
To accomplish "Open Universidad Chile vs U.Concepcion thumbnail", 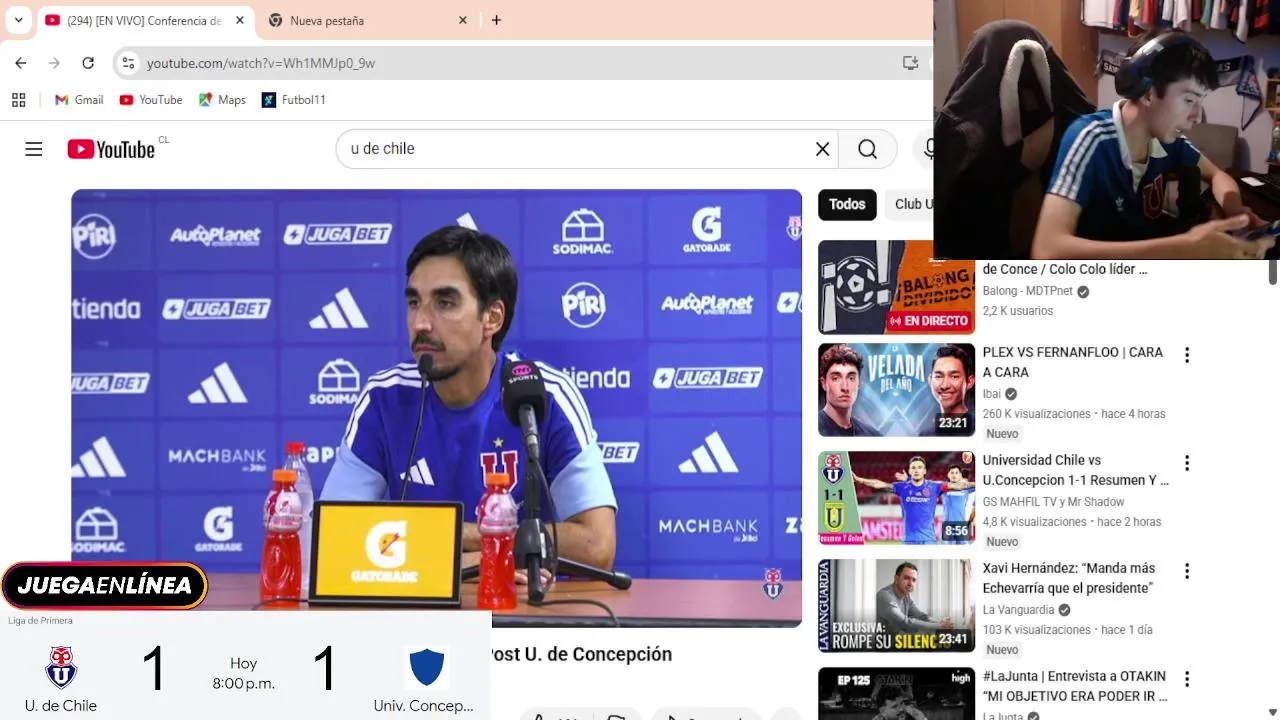I will click(x=896, y=498).
